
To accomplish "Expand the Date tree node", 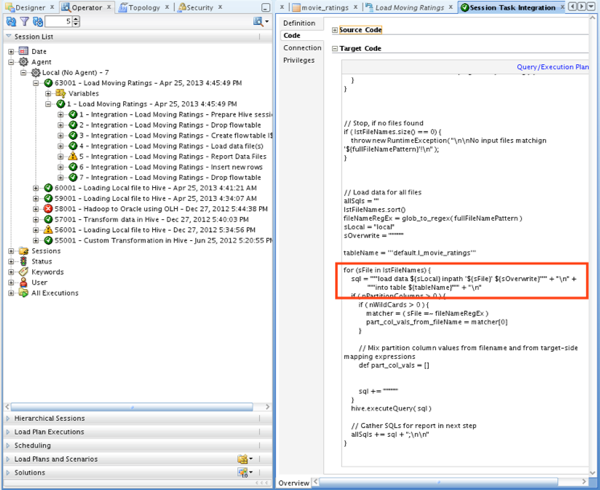I will tap(11, 50).
